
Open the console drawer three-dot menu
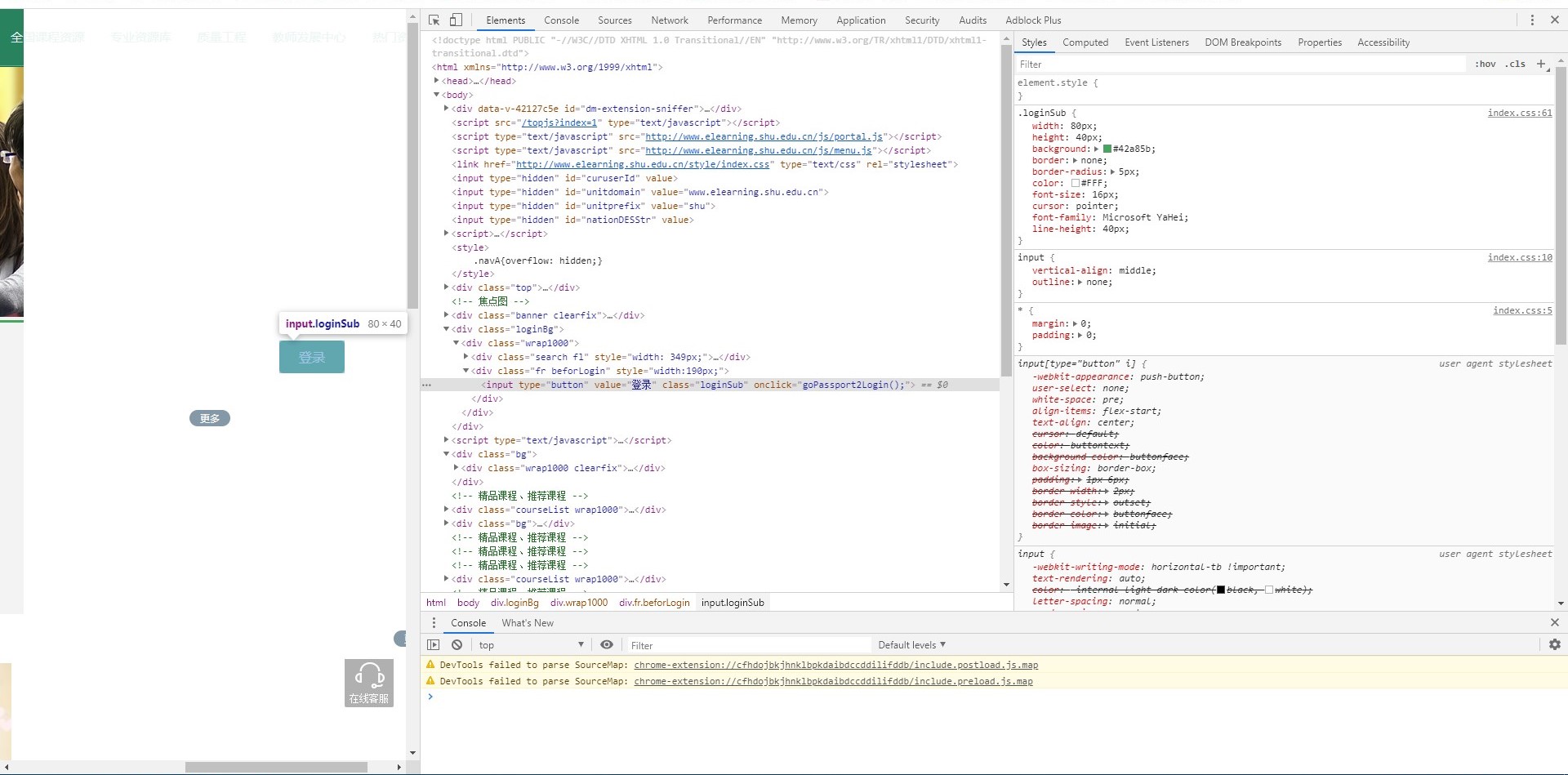click(x=434, y=622)
